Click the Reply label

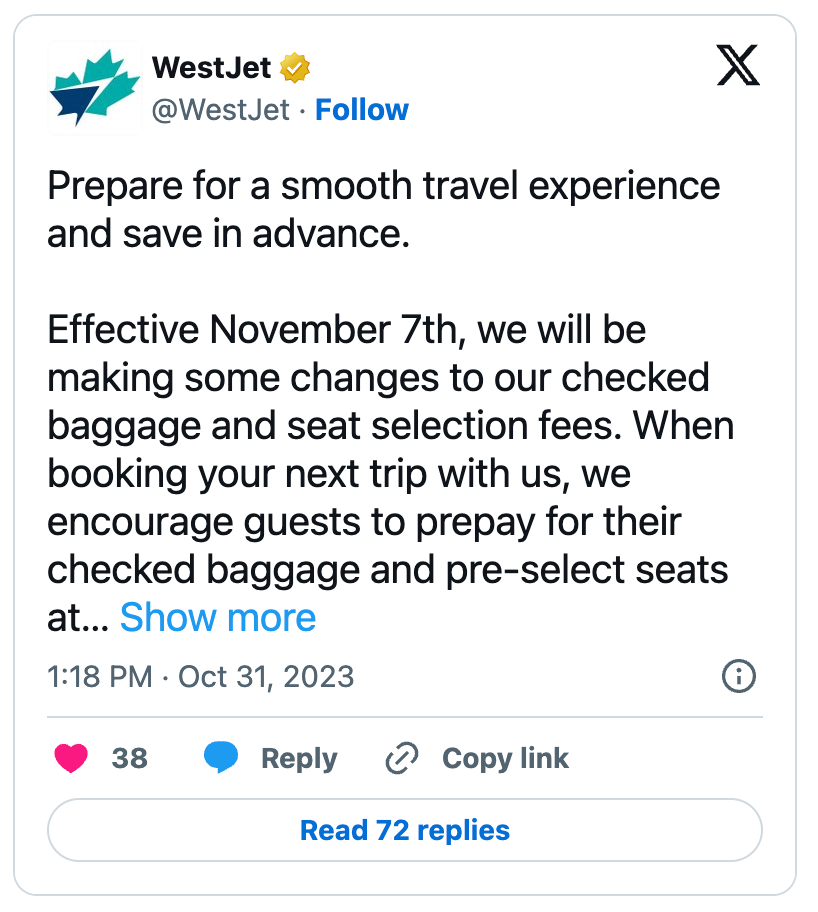[x=299, y=758]
